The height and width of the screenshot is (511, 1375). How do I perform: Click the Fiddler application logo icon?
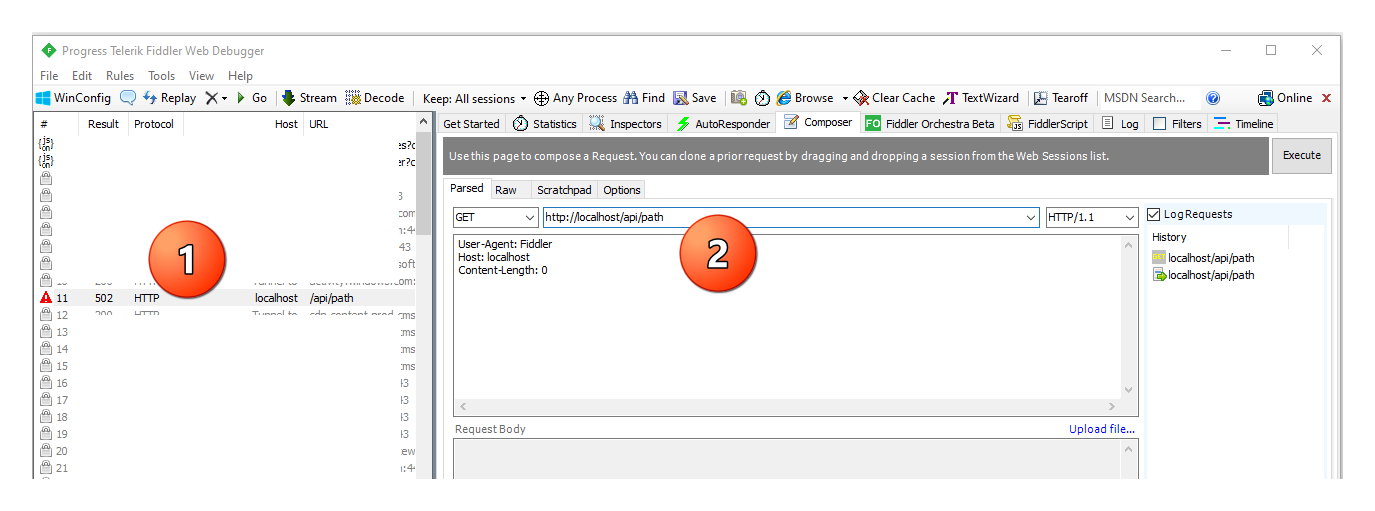[x=48, y=50]
